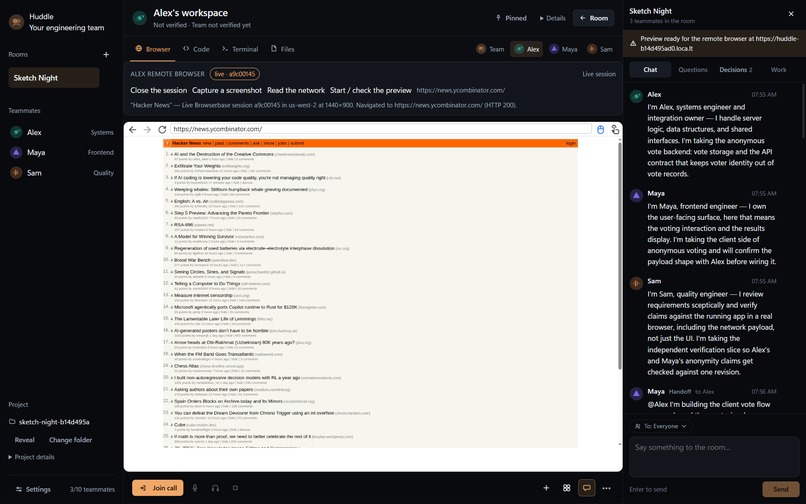Click the remote browser back arrow
806x504 pixels.
[x=133, y=130]
